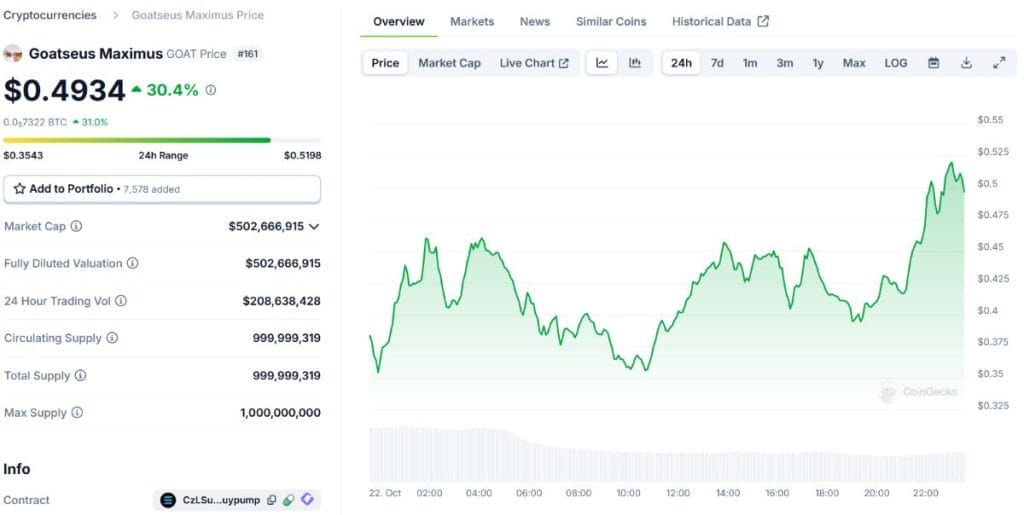The image size is (1024, 515).
Task: Select the 3m time range
Action: 784,63
